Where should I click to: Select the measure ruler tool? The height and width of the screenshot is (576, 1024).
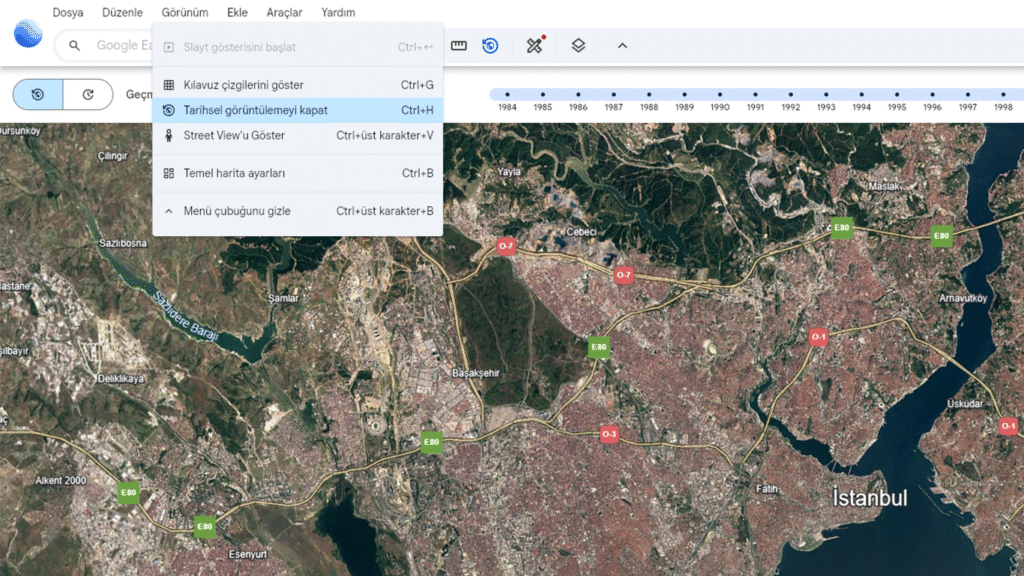pos(459,46)
